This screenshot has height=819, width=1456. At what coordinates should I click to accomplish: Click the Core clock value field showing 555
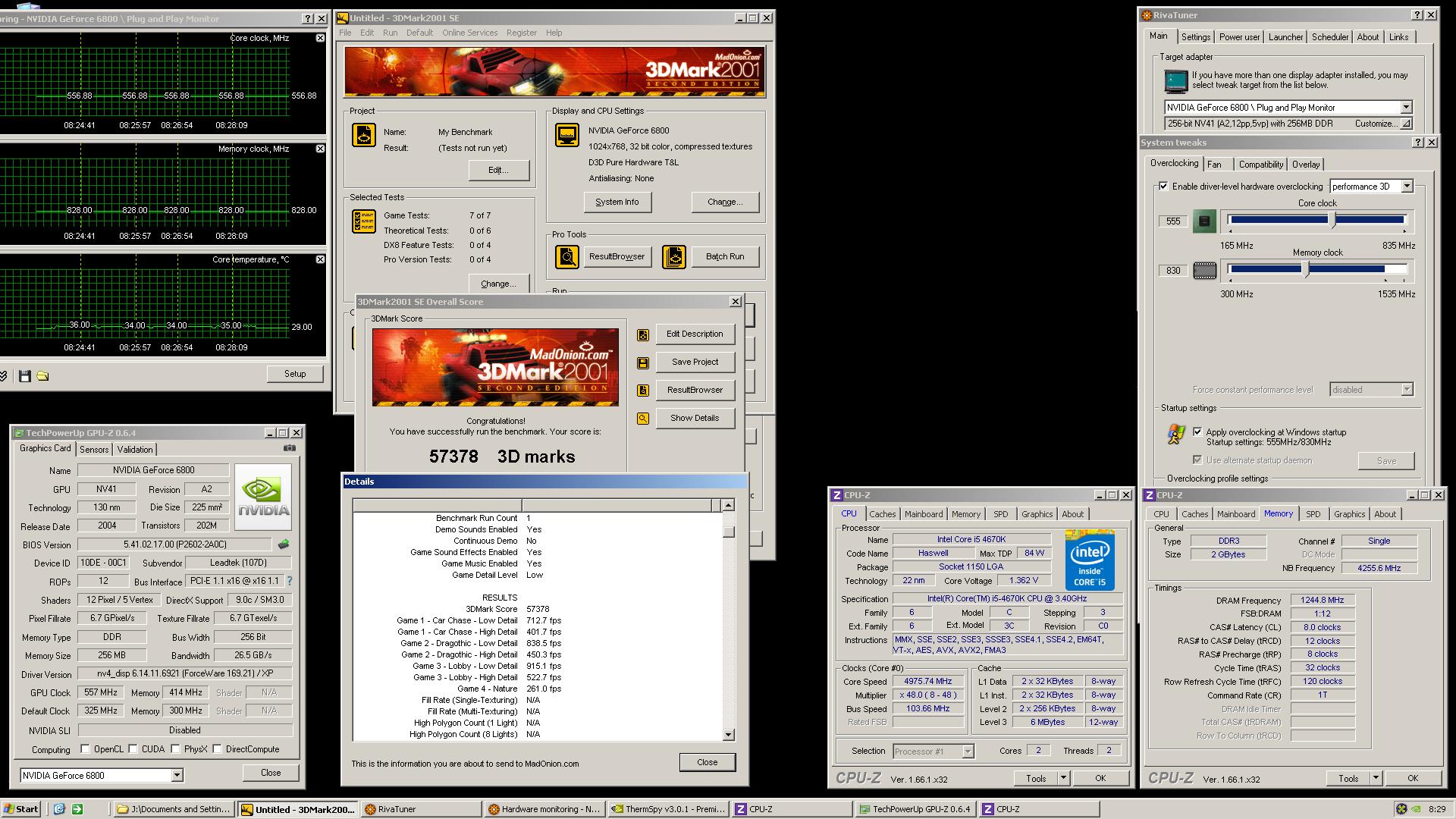(x=1173, y=221)
